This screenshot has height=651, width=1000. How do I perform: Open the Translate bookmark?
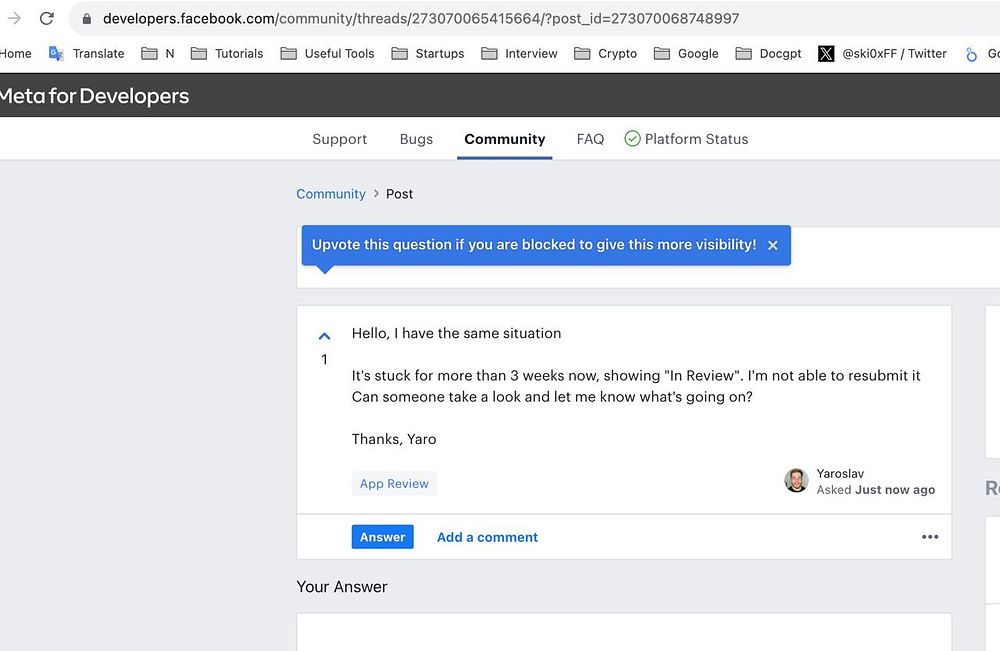coord(87,53)
